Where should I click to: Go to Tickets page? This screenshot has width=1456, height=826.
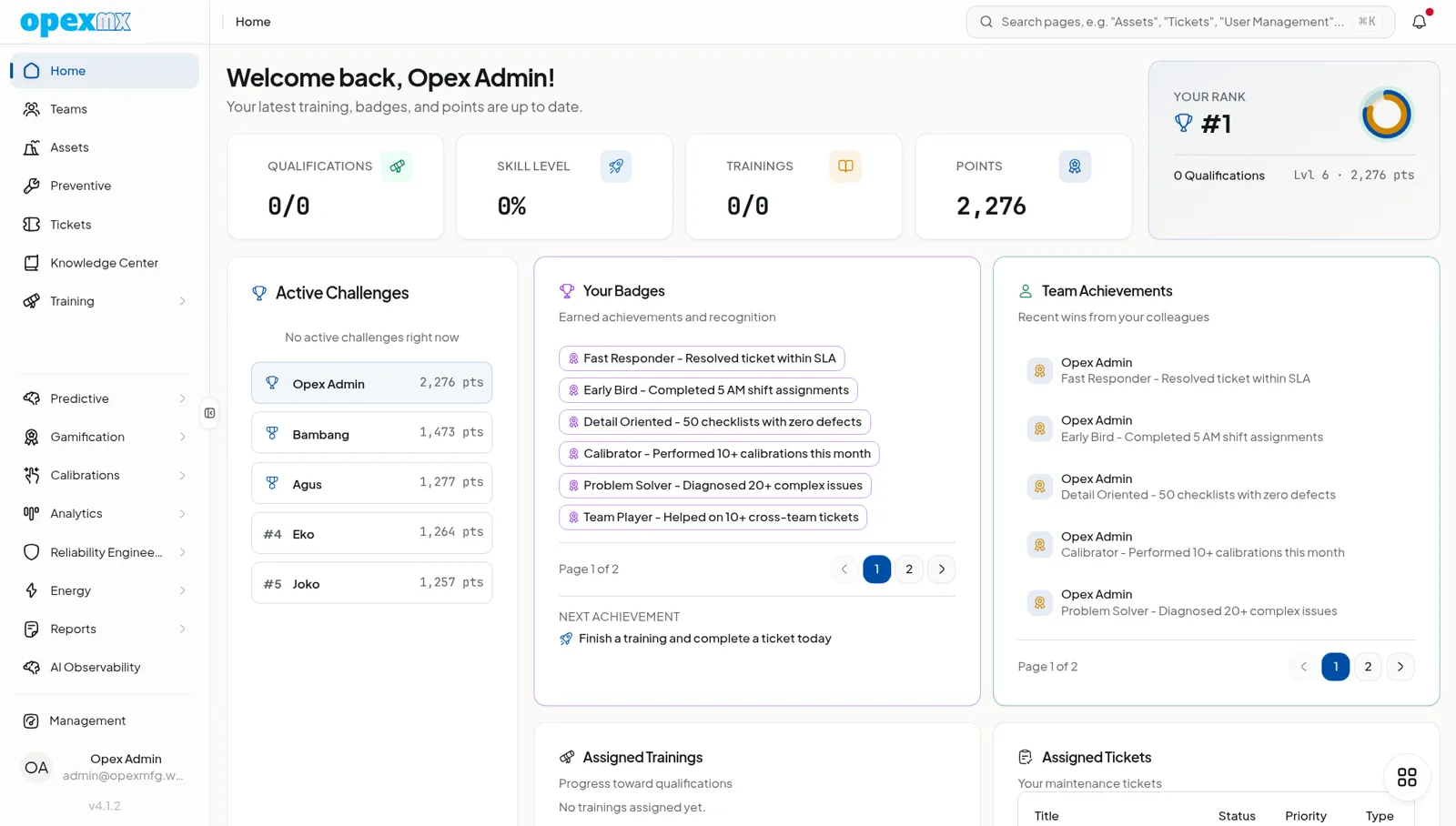105,225
